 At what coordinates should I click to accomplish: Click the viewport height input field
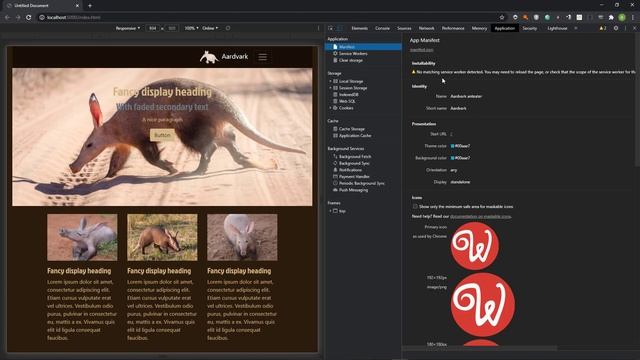pyautogui.click(x=172, y=28)
